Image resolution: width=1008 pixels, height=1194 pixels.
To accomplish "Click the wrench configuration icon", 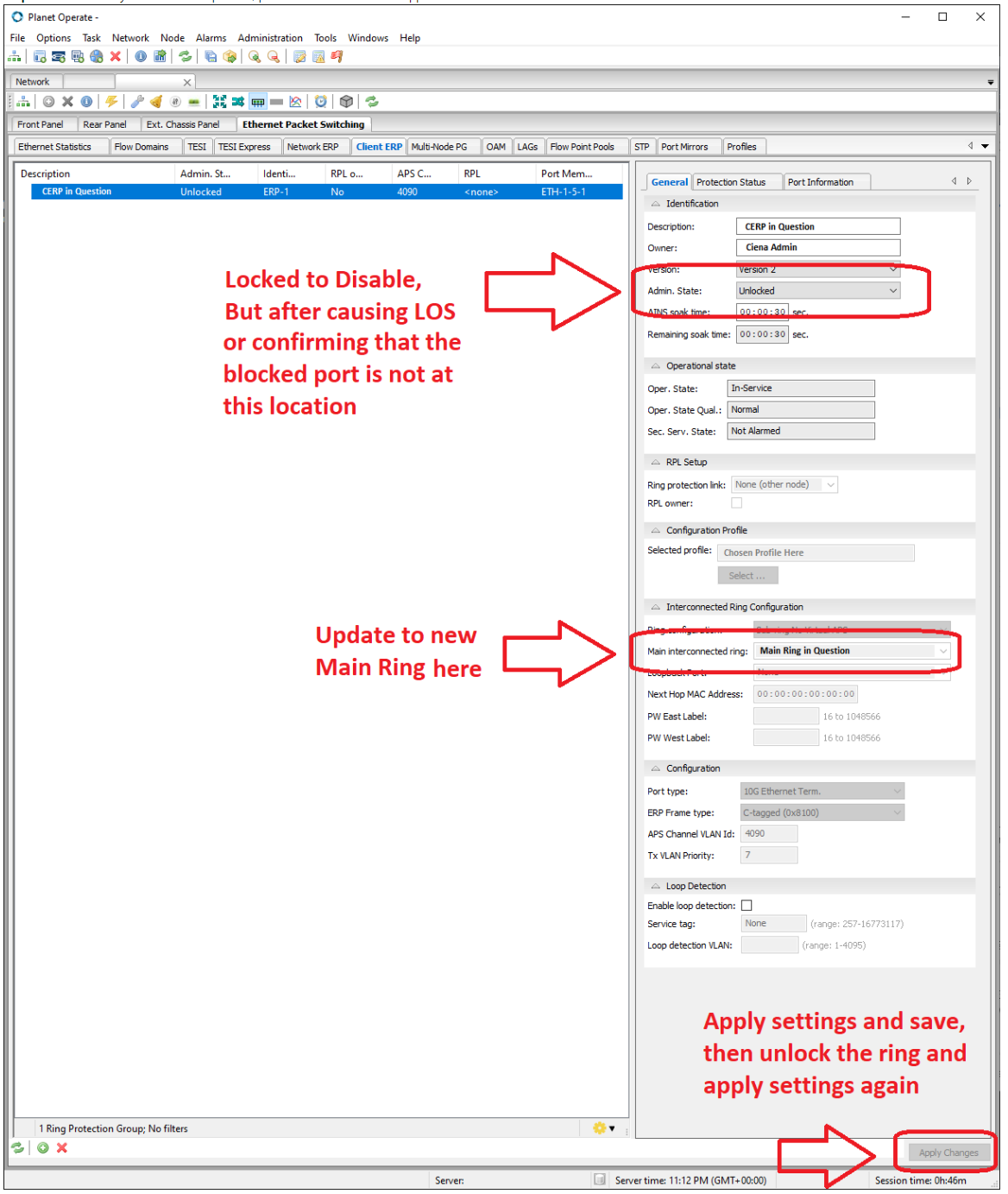I will 135,101.
